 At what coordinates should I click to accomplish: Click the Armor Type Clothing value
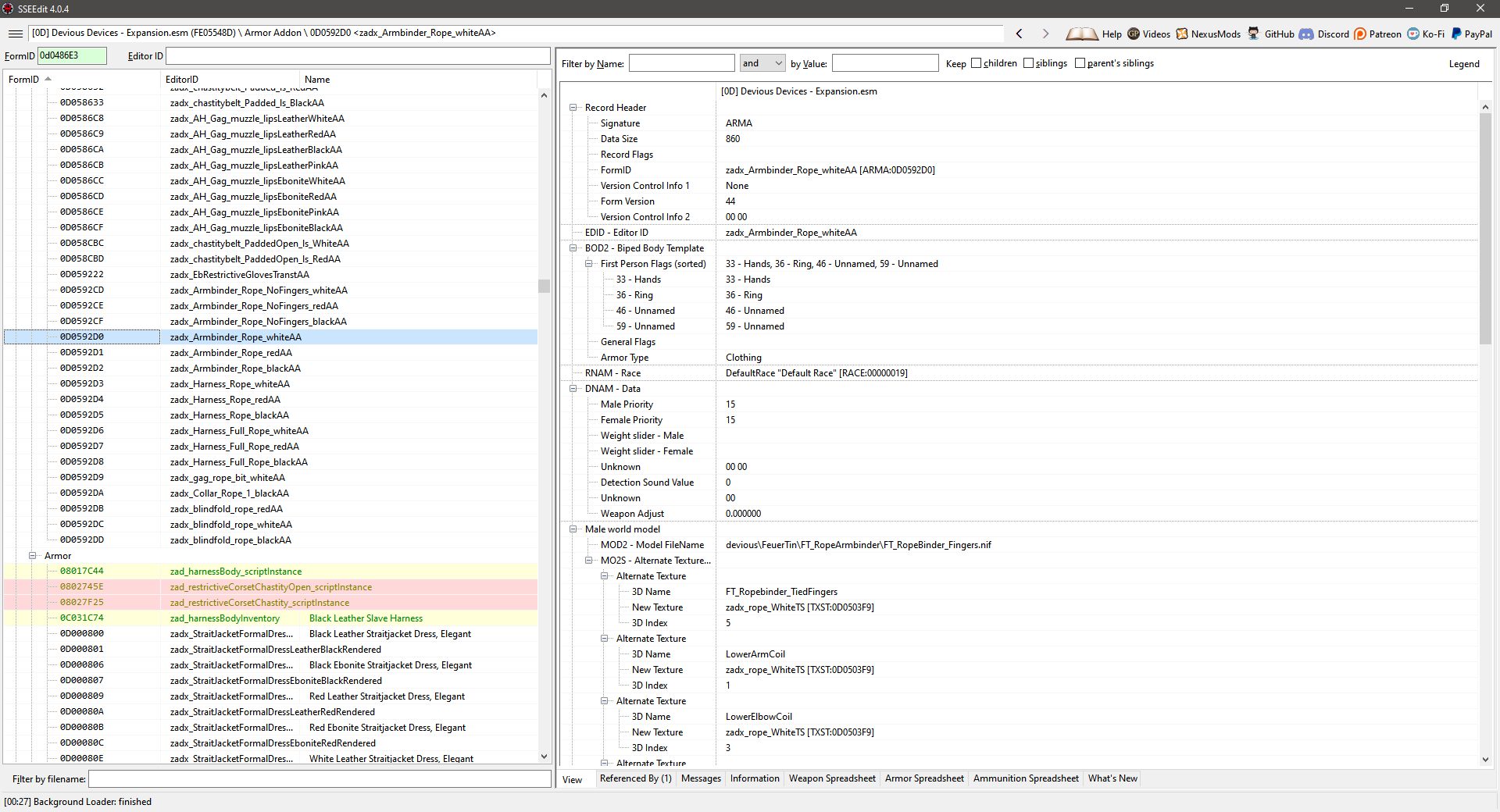point(743,358)
